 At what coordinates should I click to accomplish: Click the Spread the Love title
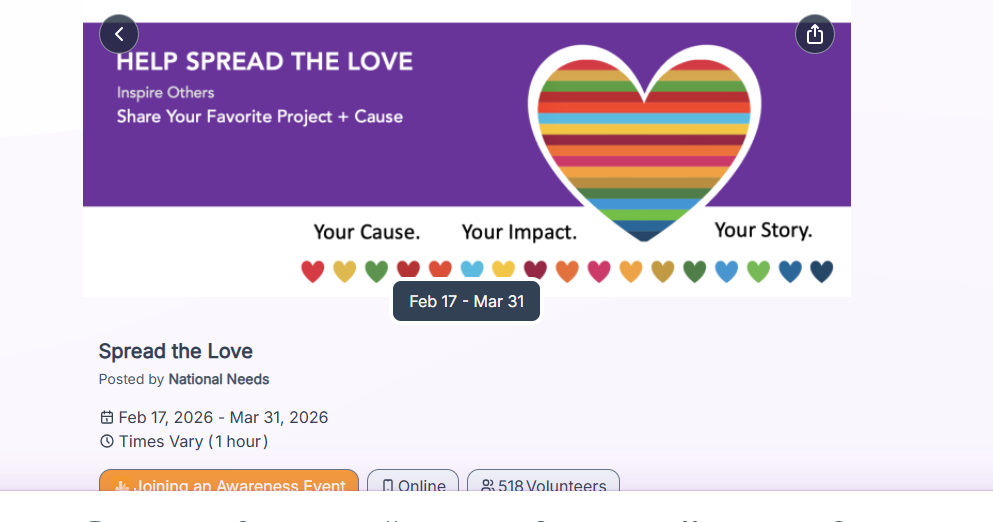176,351
